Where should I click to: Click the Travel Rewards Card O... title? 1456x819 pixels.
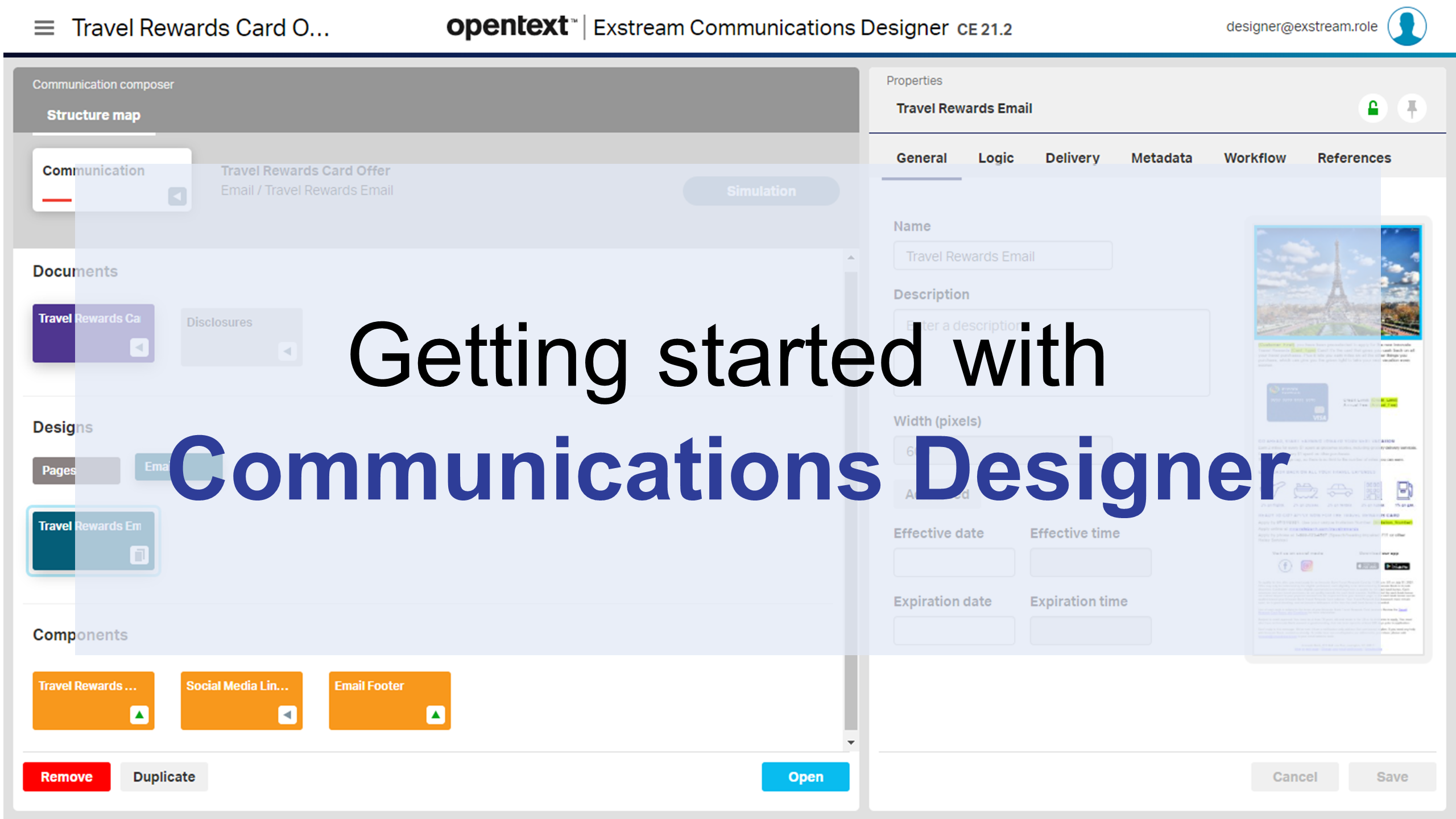(x=200, y=28)
